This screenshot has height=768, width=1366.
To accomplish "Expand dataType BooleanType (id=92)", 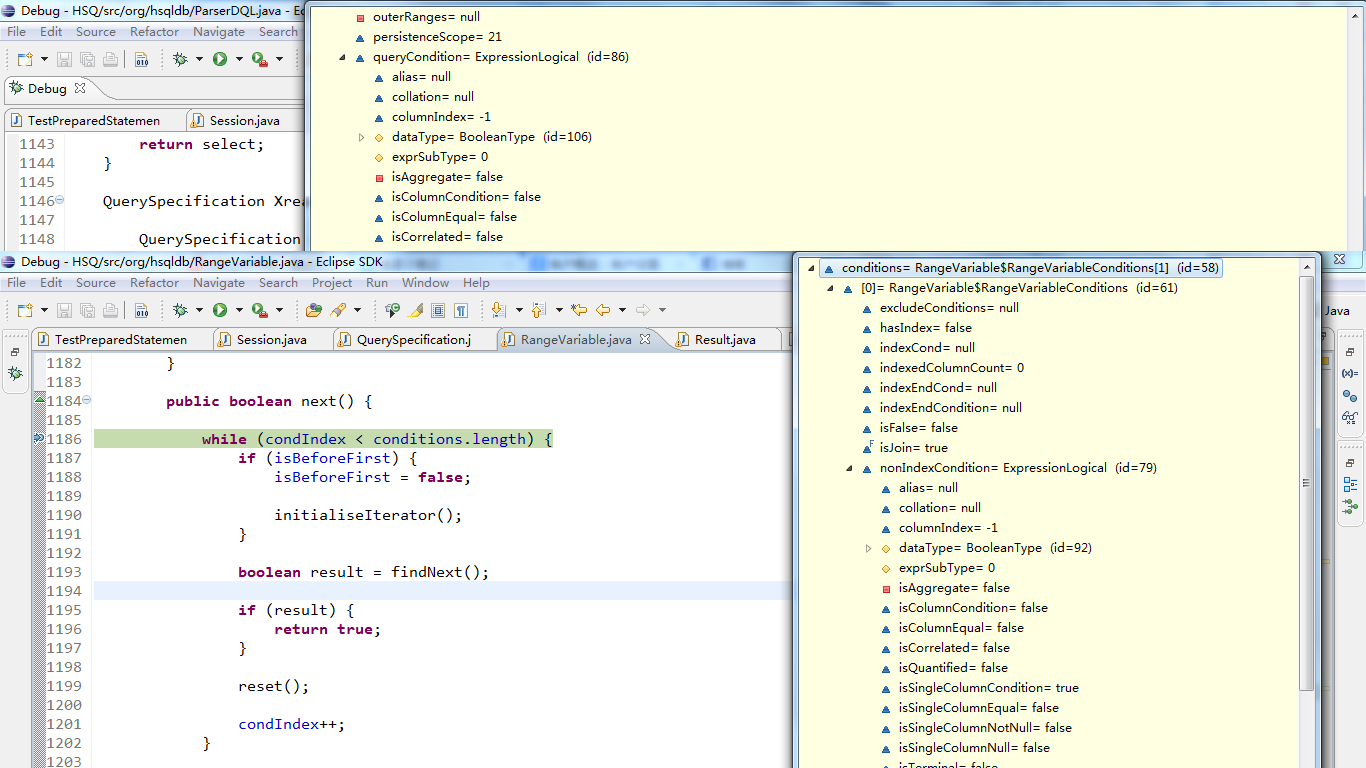I will click(x=868, y=548).
